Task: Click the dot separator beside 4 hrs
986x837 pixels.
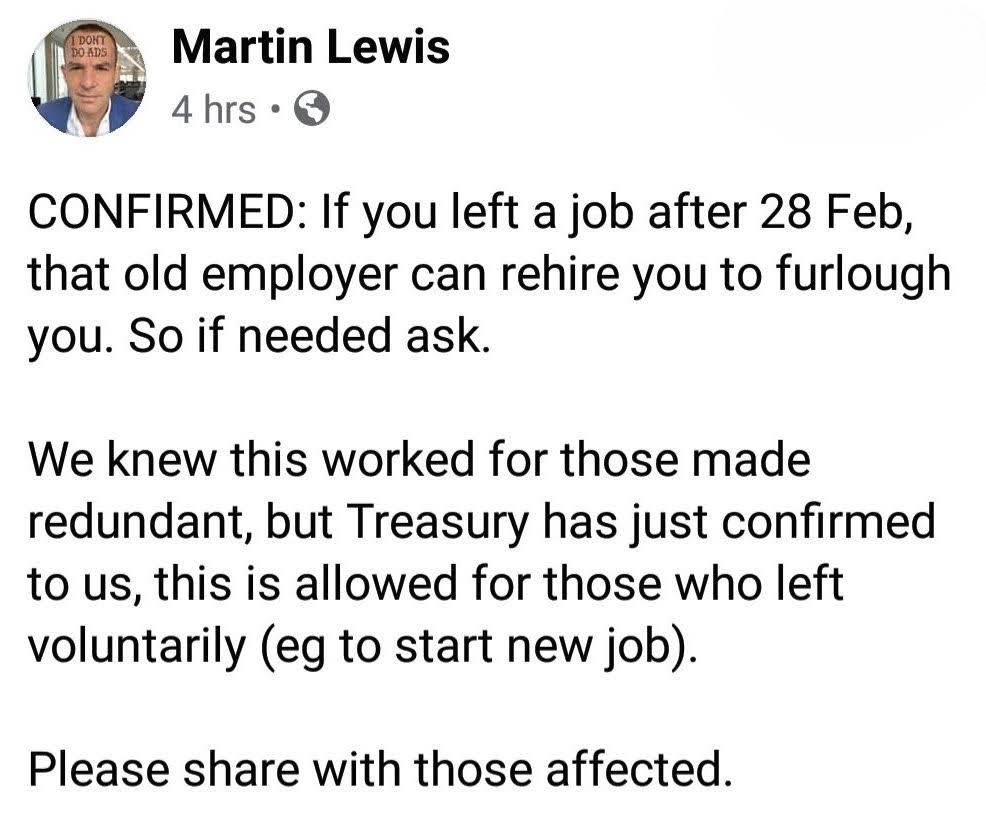Action: pyautogui.click(x=274, y=111)
